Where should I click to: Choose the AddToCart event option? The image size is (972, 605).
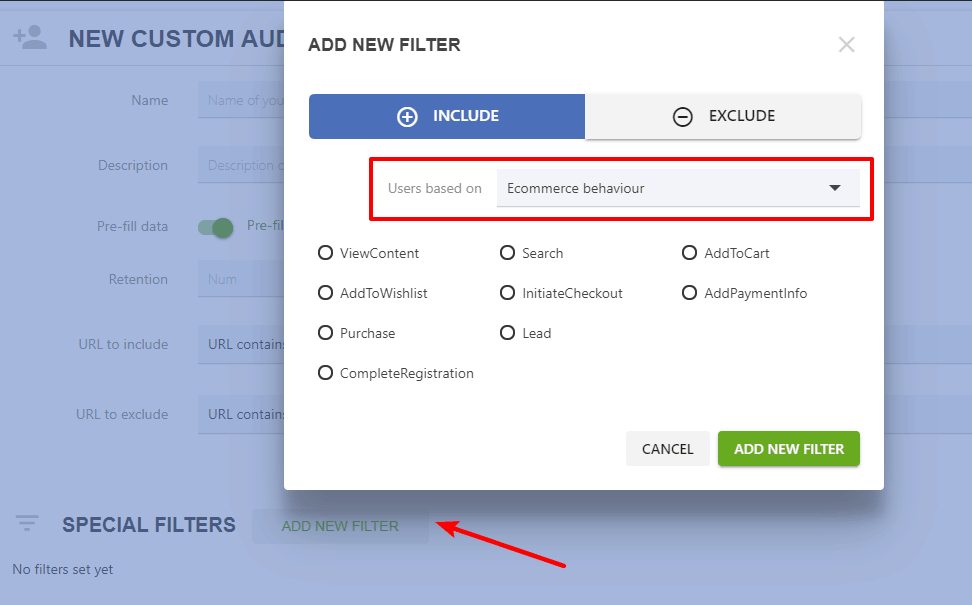coord(689,253)
